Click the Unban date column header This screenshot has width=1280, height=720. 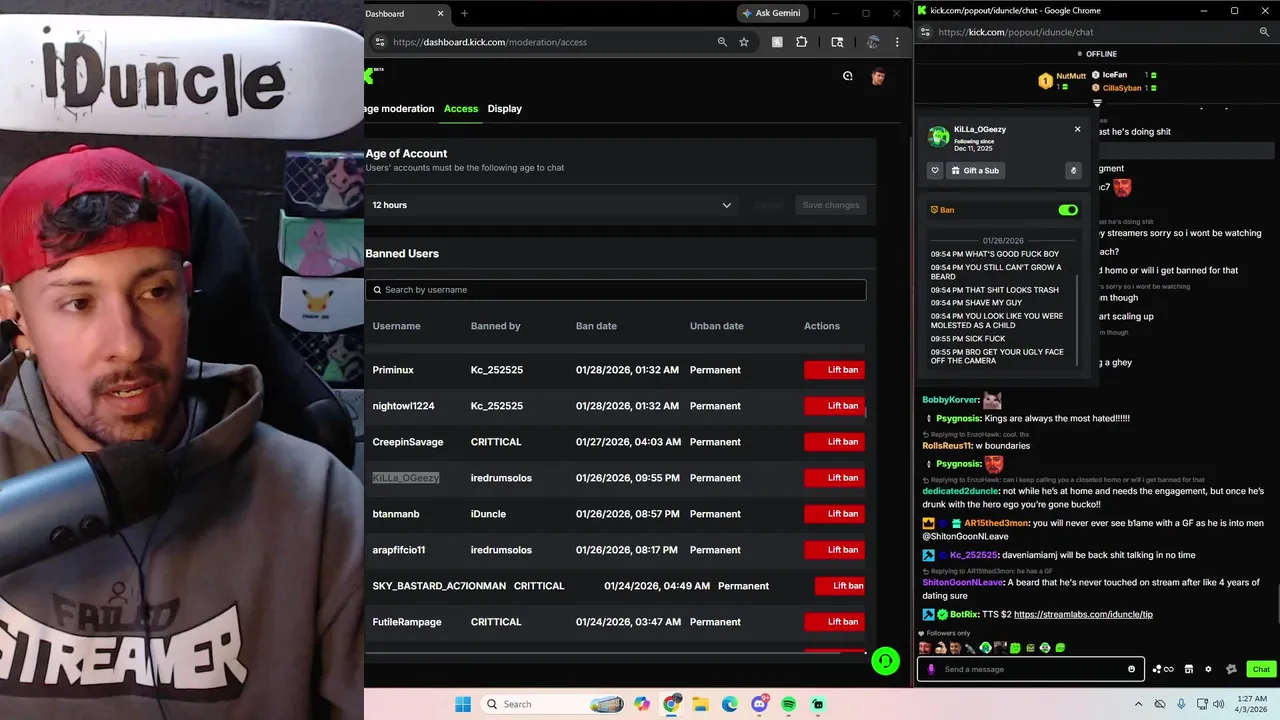[x=717, y=326]
